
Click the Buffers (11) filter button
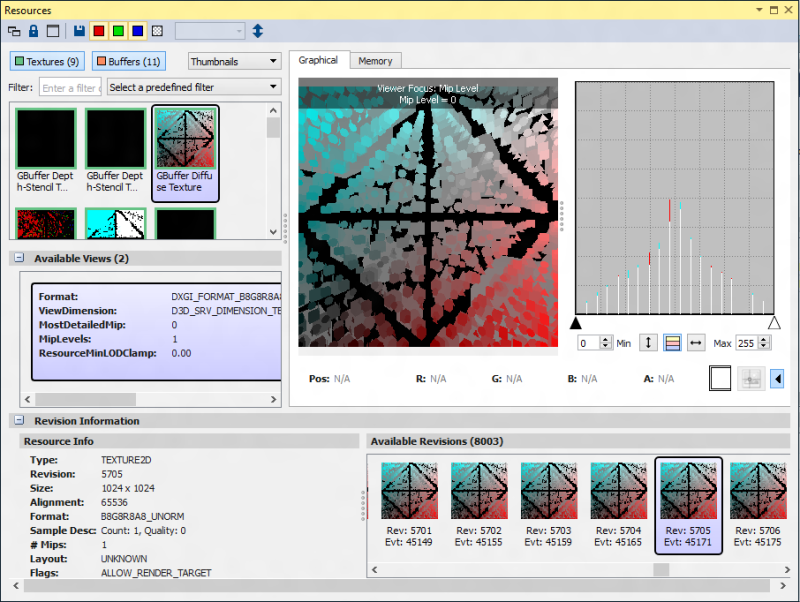coord(129,61)
